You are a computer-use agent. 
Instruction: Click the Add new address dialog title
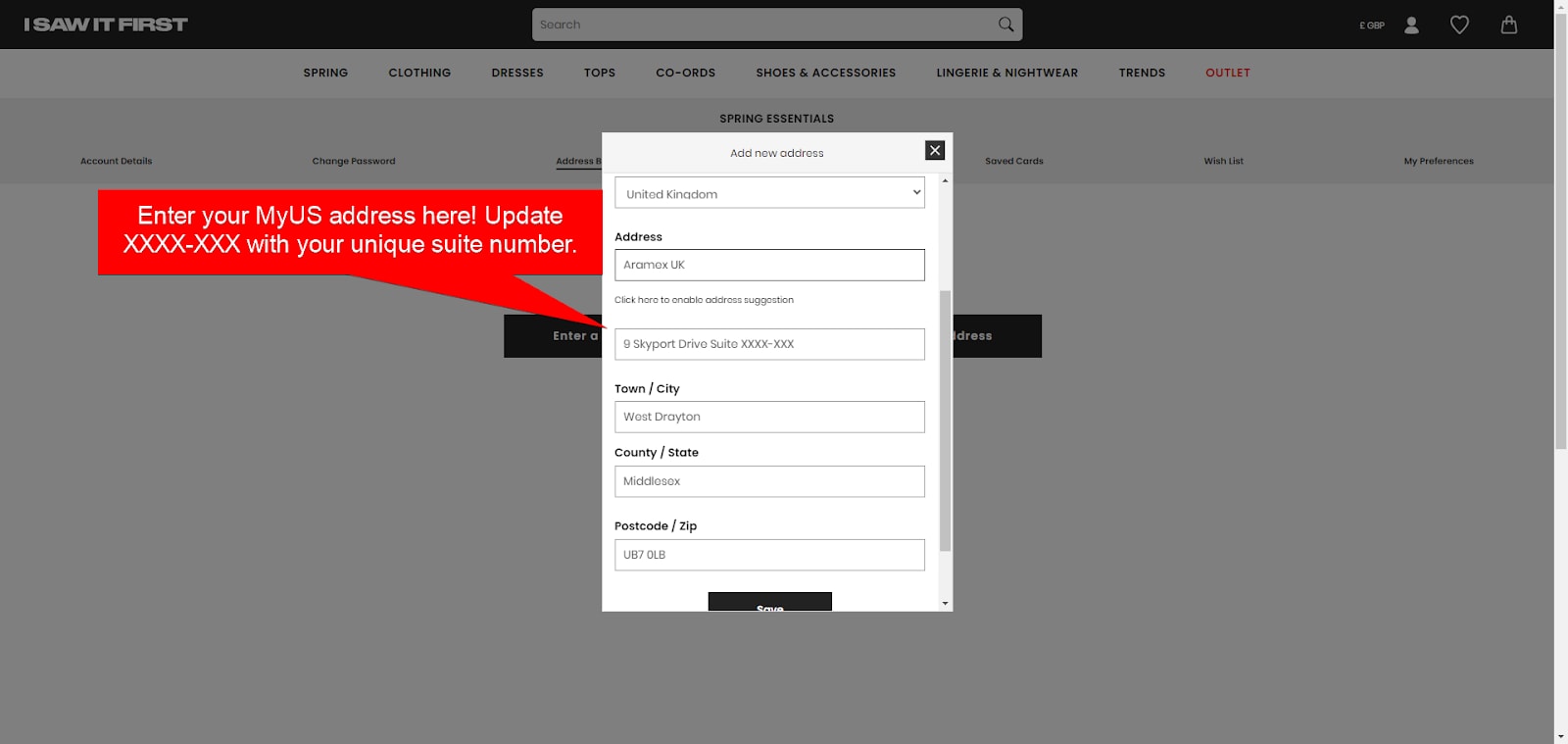776,153
